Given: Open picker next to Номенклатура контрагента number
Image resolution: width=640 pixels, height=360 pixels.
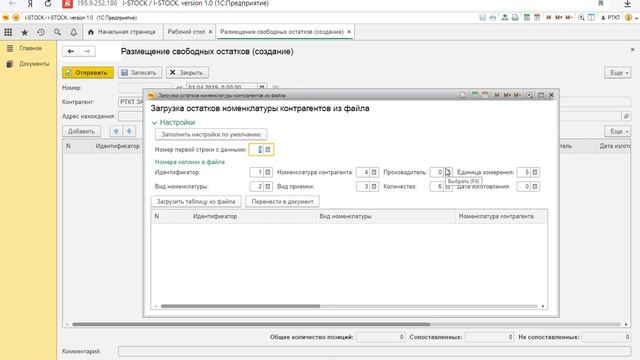Looking at the screenshot, I should (x=374, y=173).
